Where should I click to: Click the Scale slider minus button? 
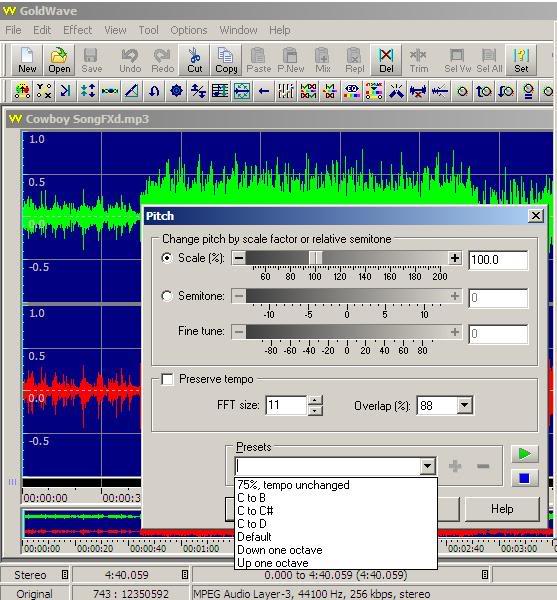click(x=239, y=258)
